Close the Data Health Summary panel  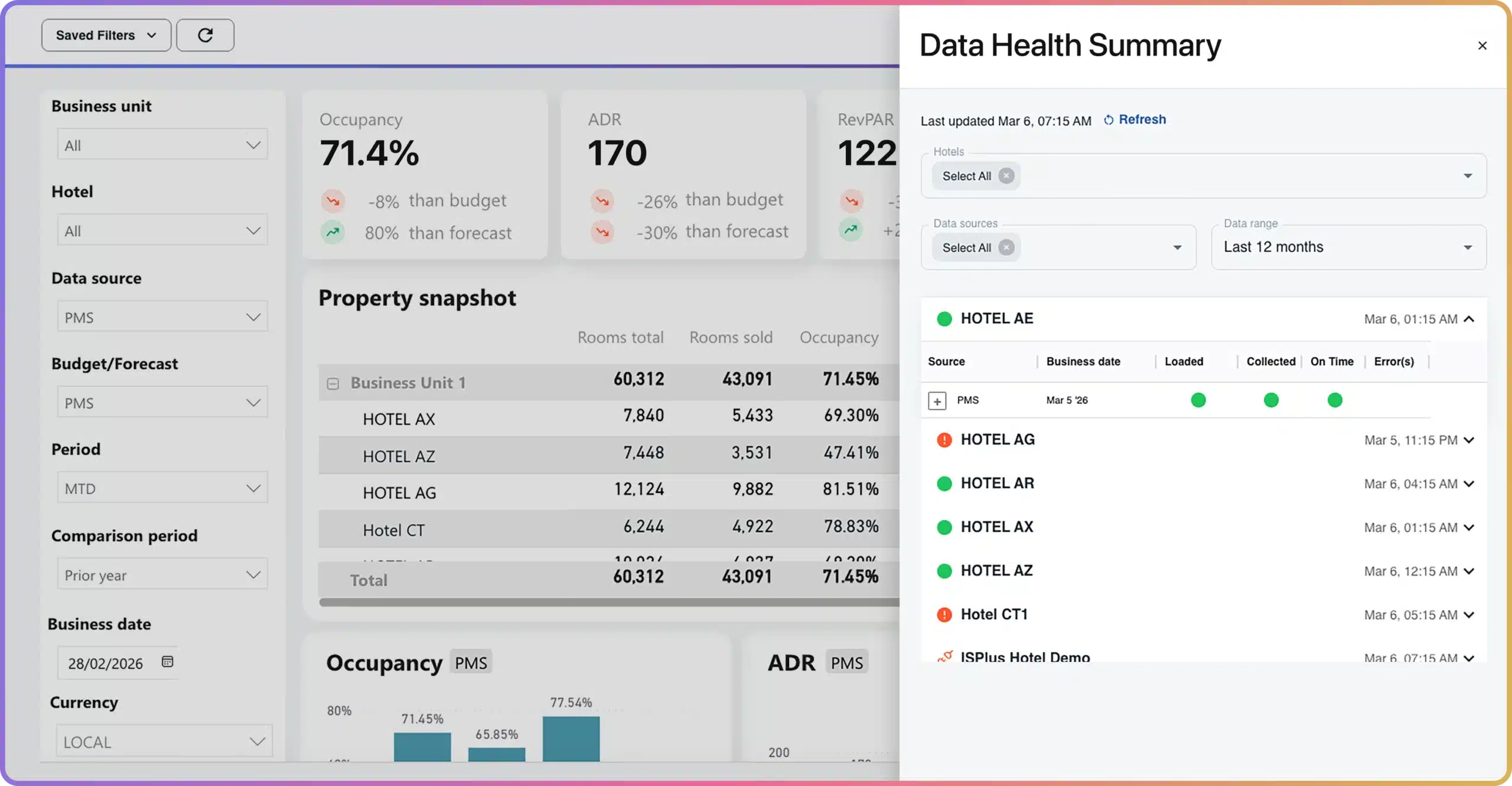click(x=1482, y=46)
